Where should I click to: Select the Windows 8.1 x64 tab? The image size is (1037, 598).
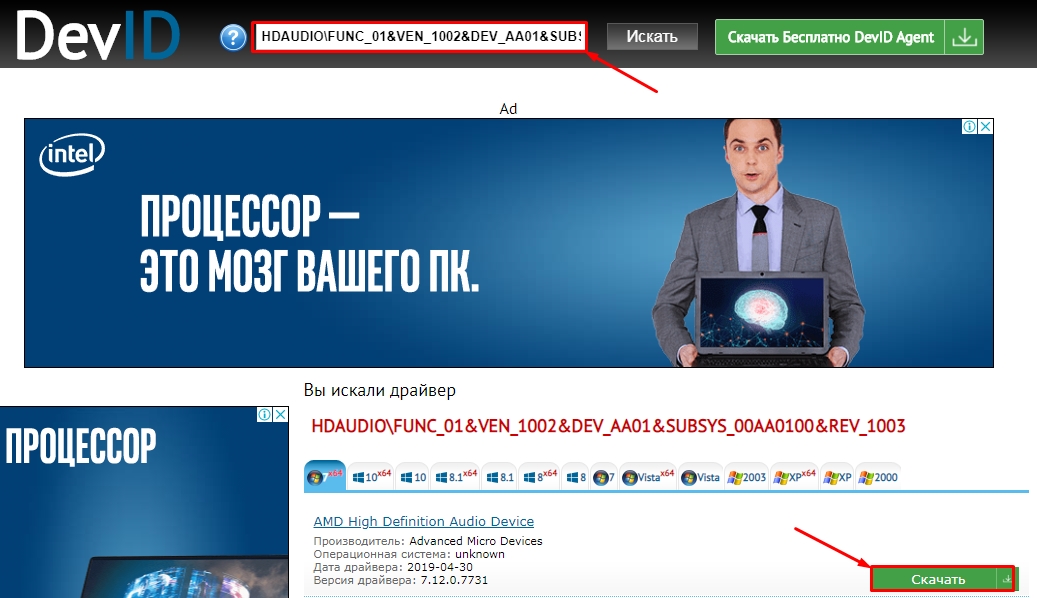tap(456, 477)
